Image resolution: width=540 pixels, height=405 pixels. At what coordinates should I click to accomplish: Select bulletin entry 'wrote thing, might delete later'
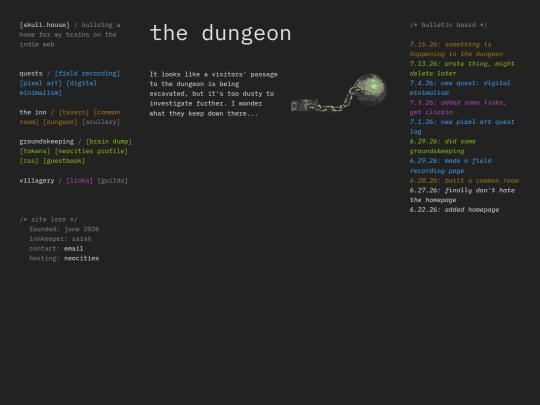pos(462,68)
